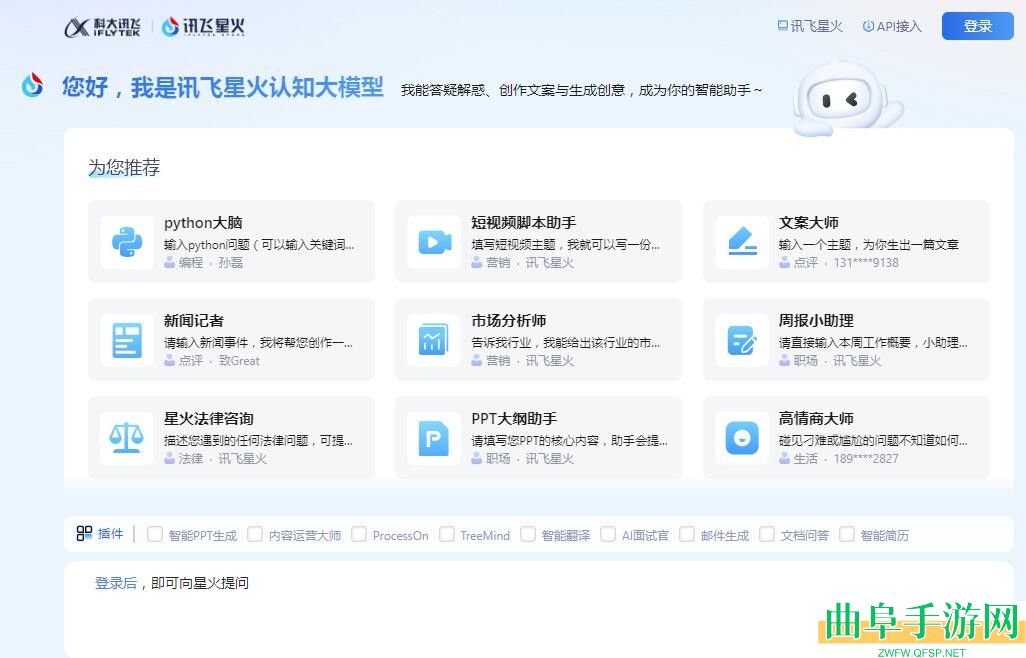
Task: Click the 周报小助理 note icon
Action: [x=742, y=340]
